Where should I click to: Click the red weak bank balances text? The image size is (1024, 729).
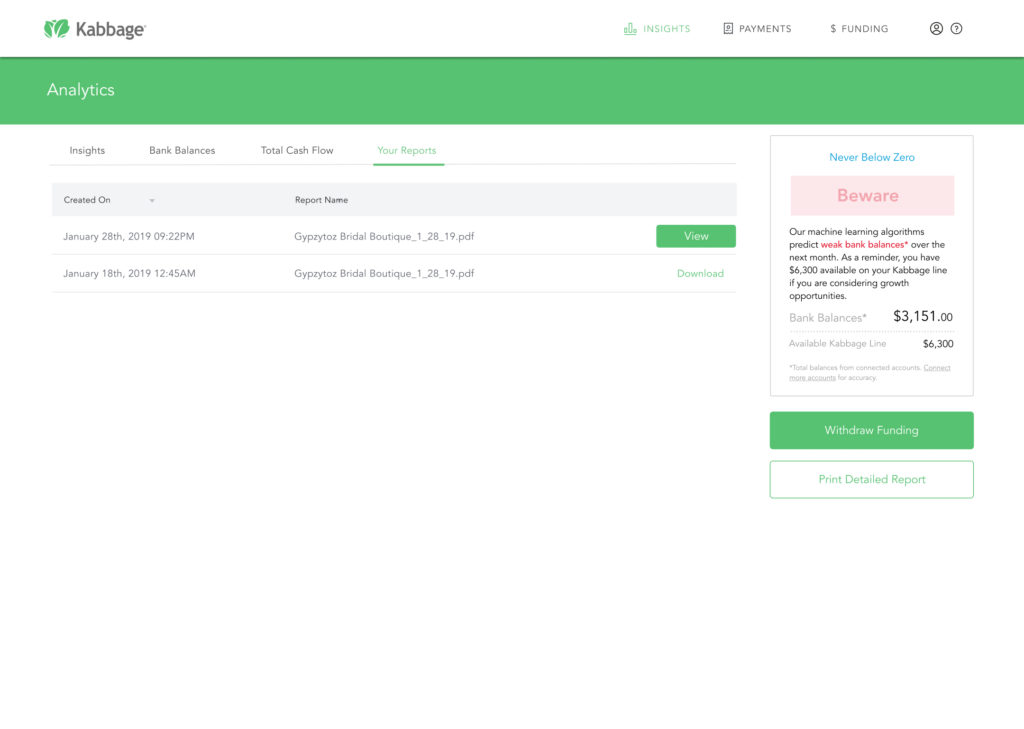point(863,244)
